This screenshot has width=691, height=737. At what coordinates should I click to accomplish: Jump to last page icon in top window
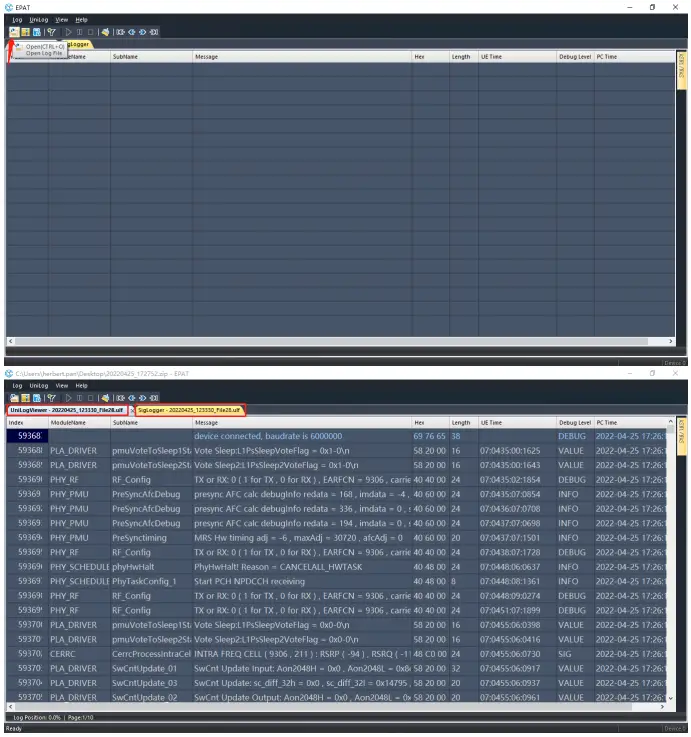tap(154, 32)
